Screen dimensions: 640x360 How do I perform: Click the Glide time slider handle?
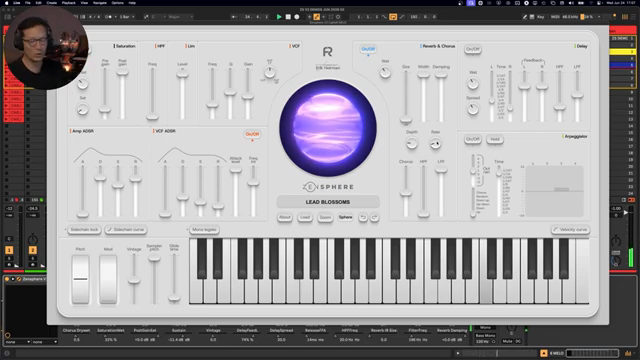point(174,298)
